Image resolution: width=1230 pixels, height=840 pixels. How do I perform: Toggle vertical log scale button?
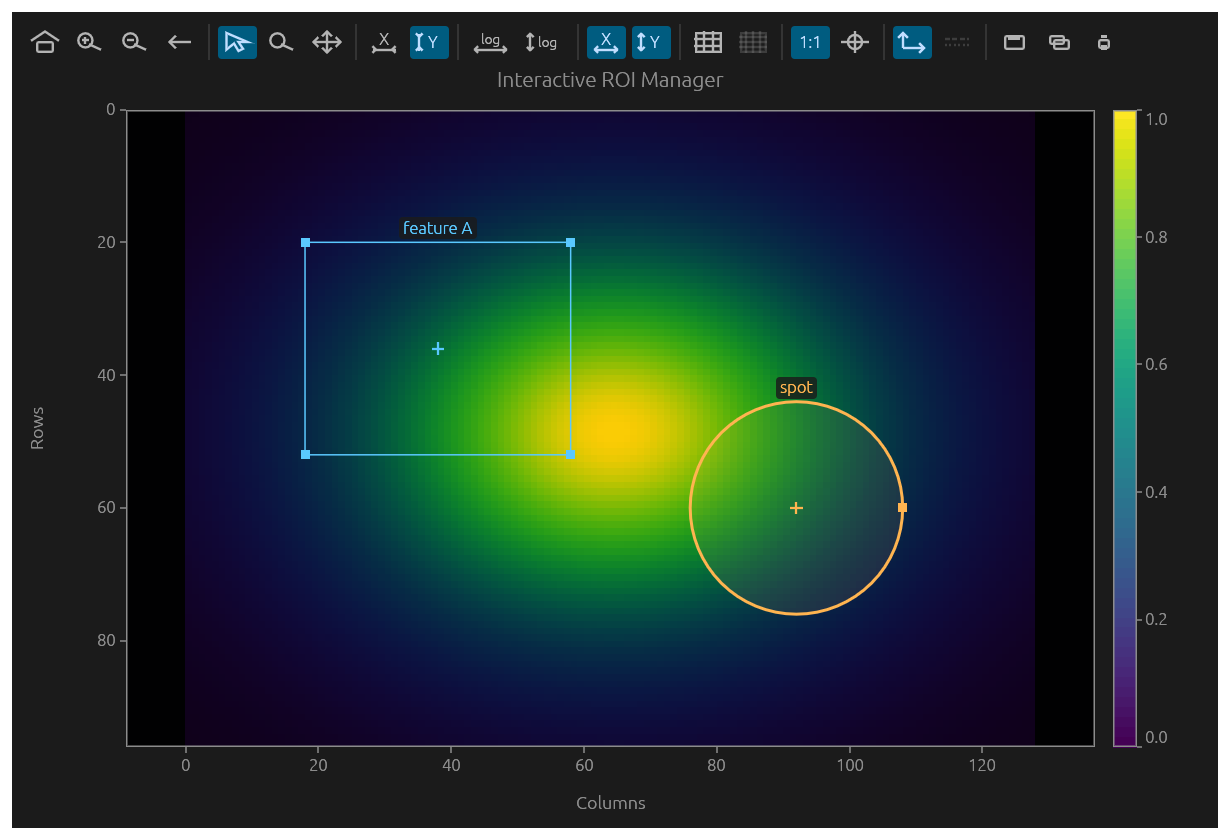tap(541, 42)
